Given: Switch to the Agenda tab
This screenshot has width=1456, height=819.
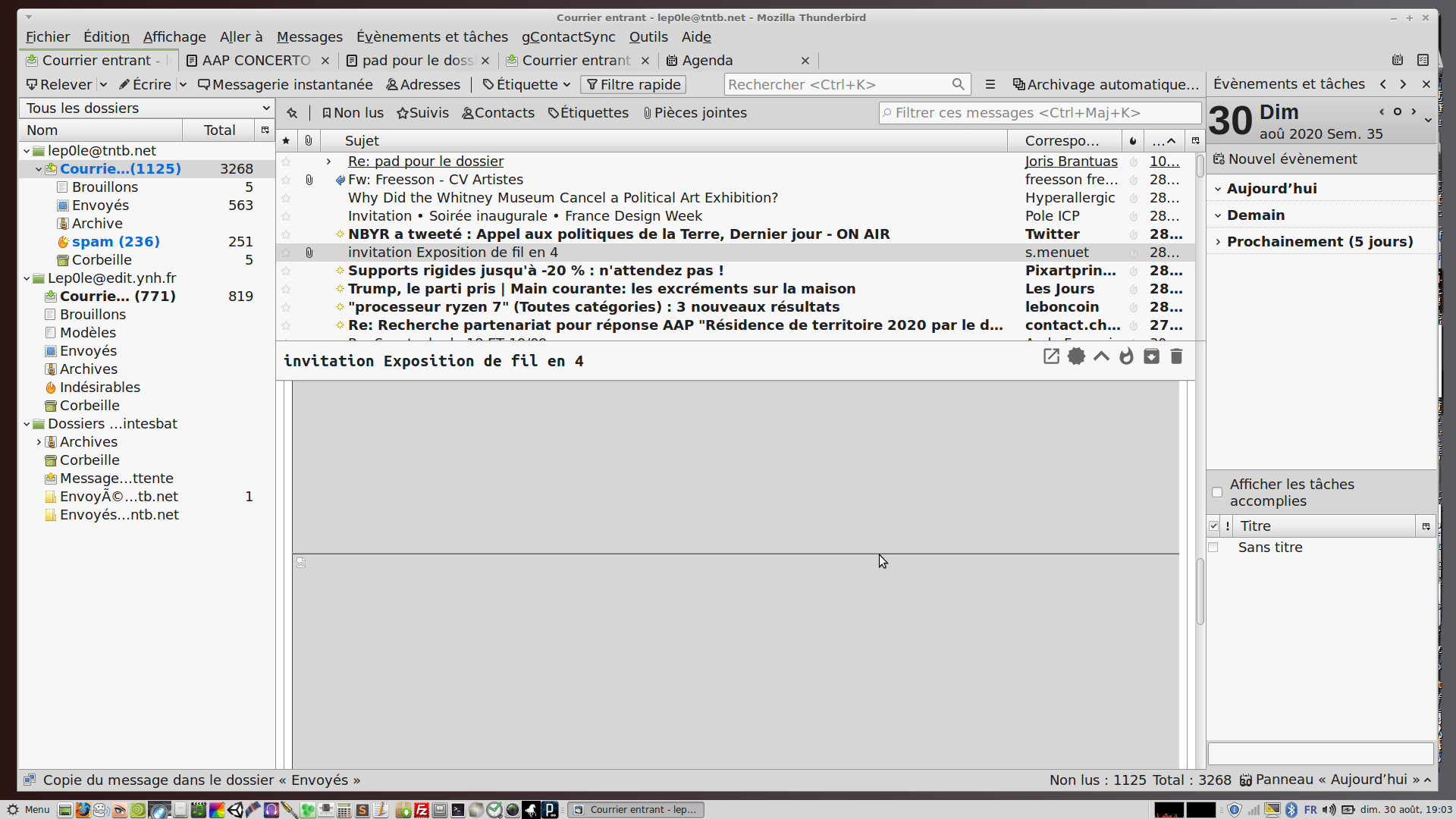Looking at the screenshot, I should (706, 61).
